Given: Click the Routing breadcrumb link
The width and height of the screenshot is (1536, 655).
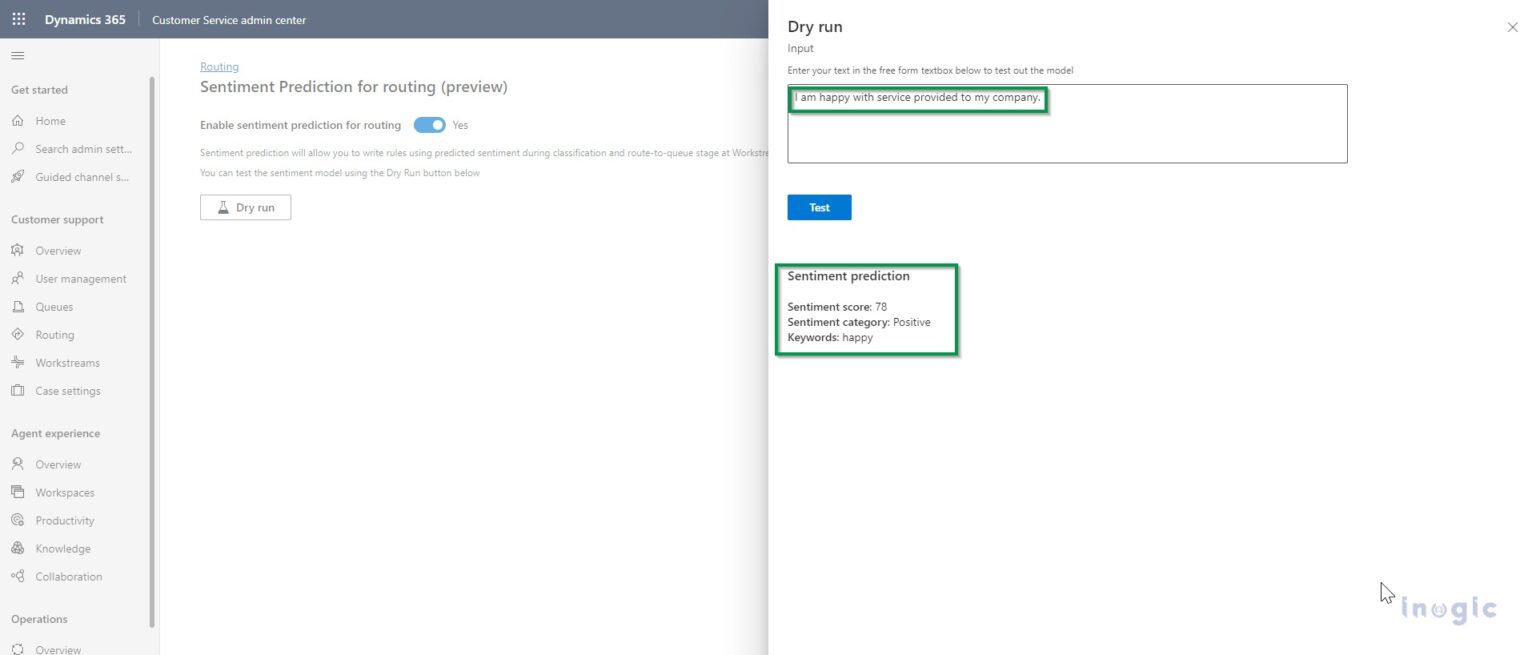Looking at the screenshot, I should (219, 67).
